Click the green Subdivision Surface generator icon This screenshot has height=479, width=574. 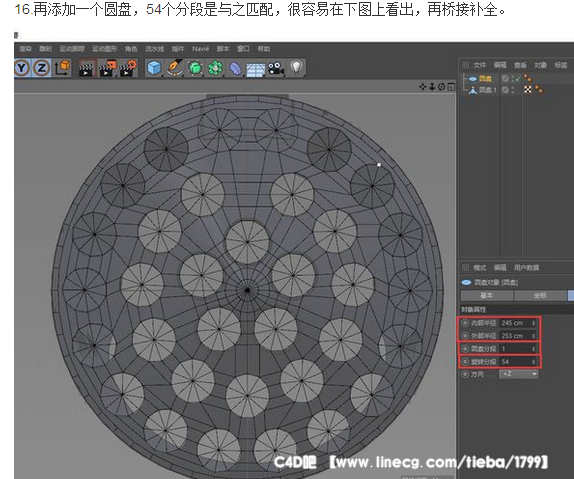tap(195, 68)
